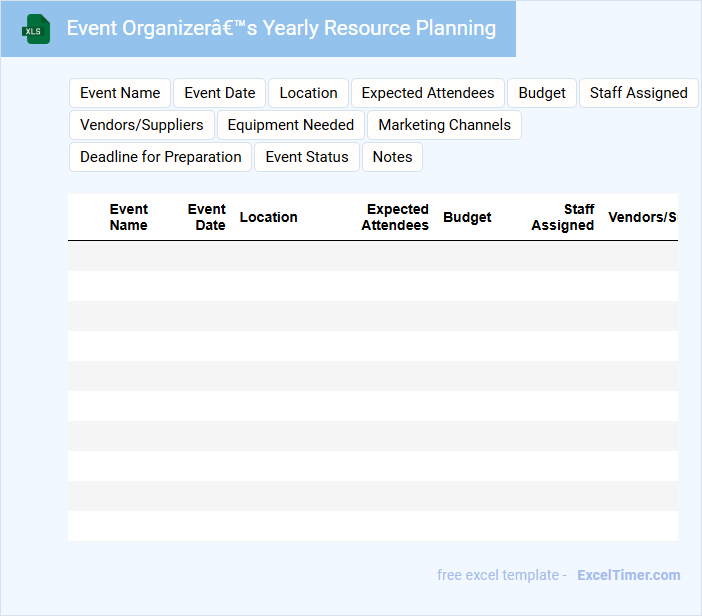
Task: Open the Vendors/Suppliers tag
Action: pos(142,125)
